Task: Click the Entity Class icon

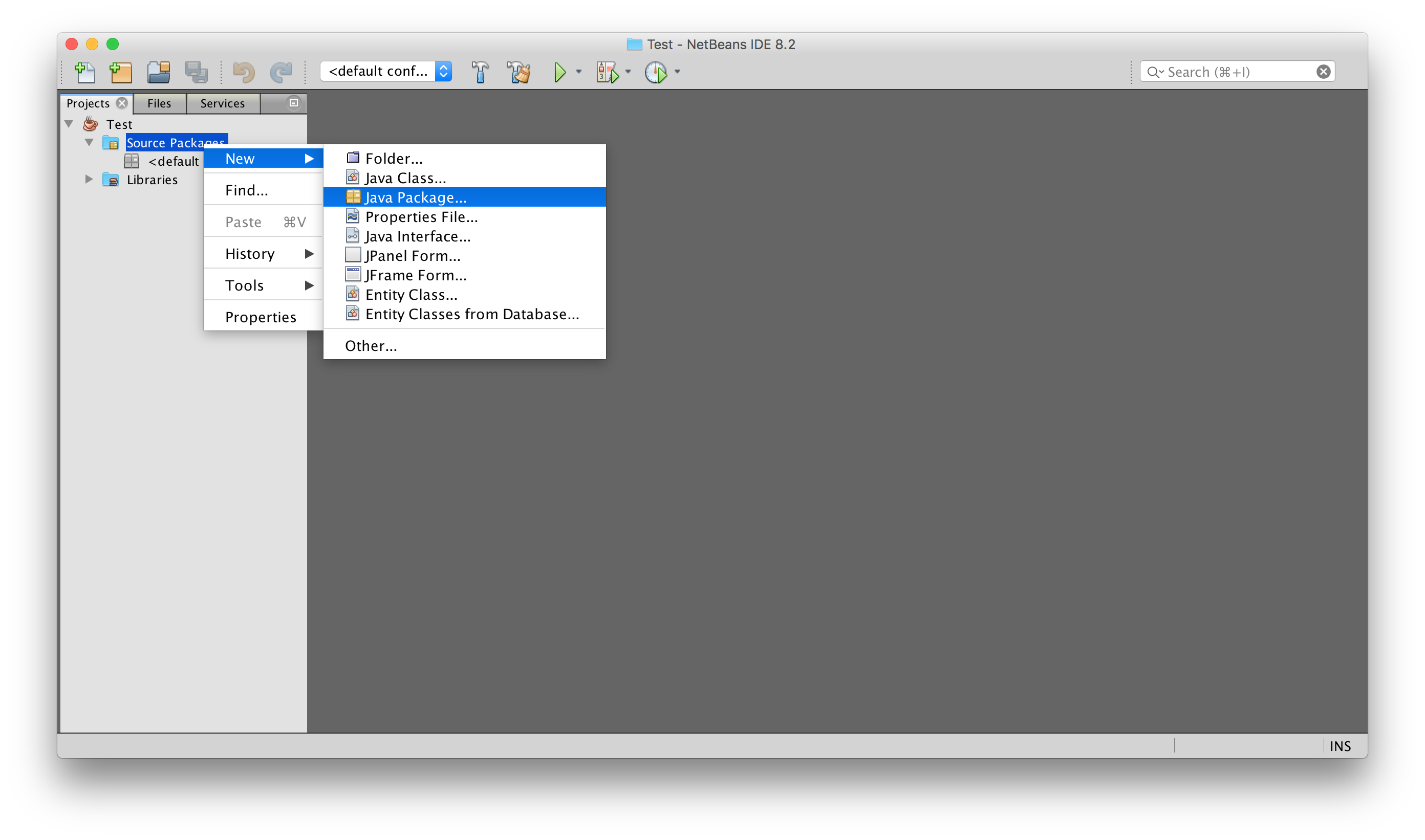Action: 353,294
